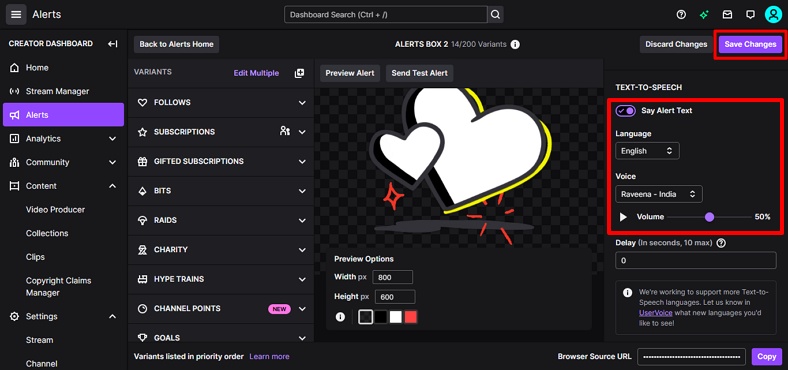Click the Goals trophy icon
Screen dimensions: 788x370
tap(142, 338)
